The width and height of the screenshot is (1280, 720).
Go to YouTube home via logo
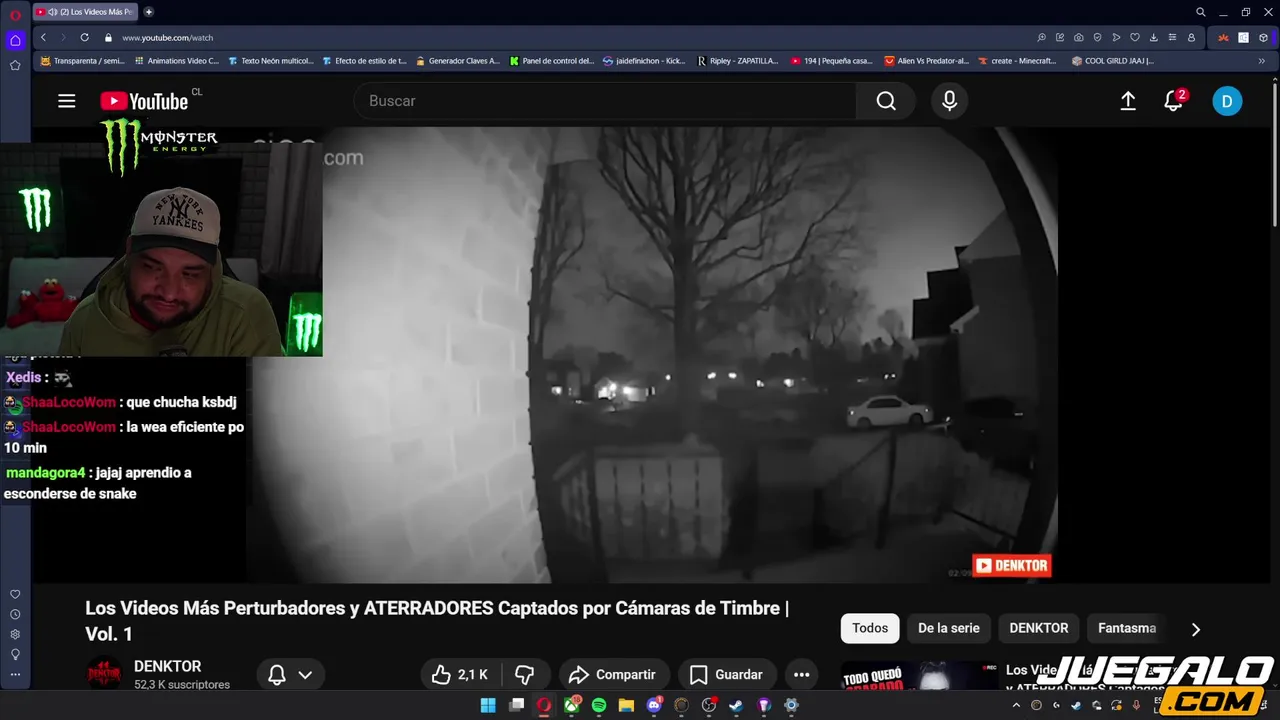pyautogui.click(x=144, y=101)
